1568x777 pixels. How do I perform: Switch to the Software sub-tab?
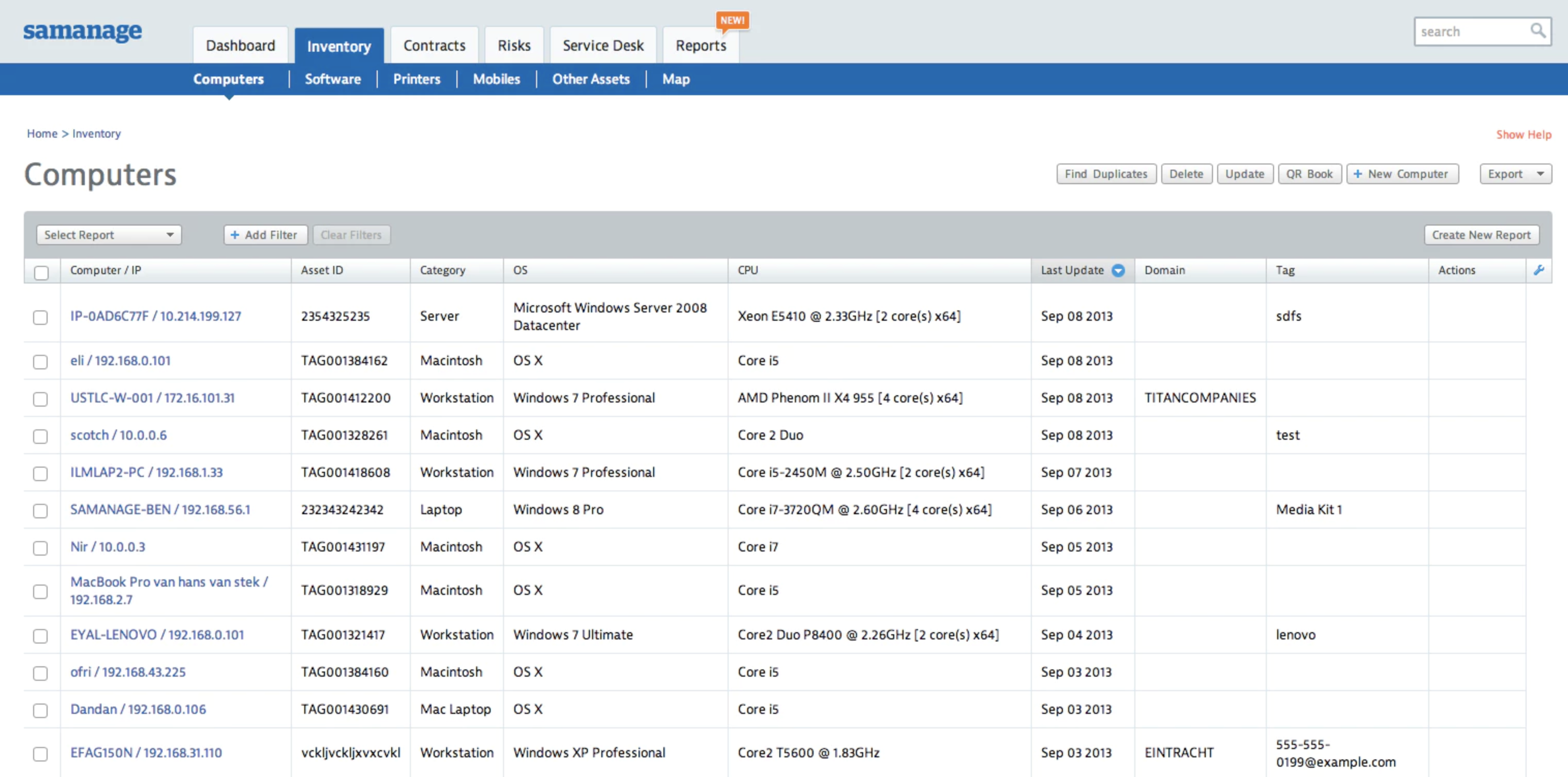click(x=332, y=79)
